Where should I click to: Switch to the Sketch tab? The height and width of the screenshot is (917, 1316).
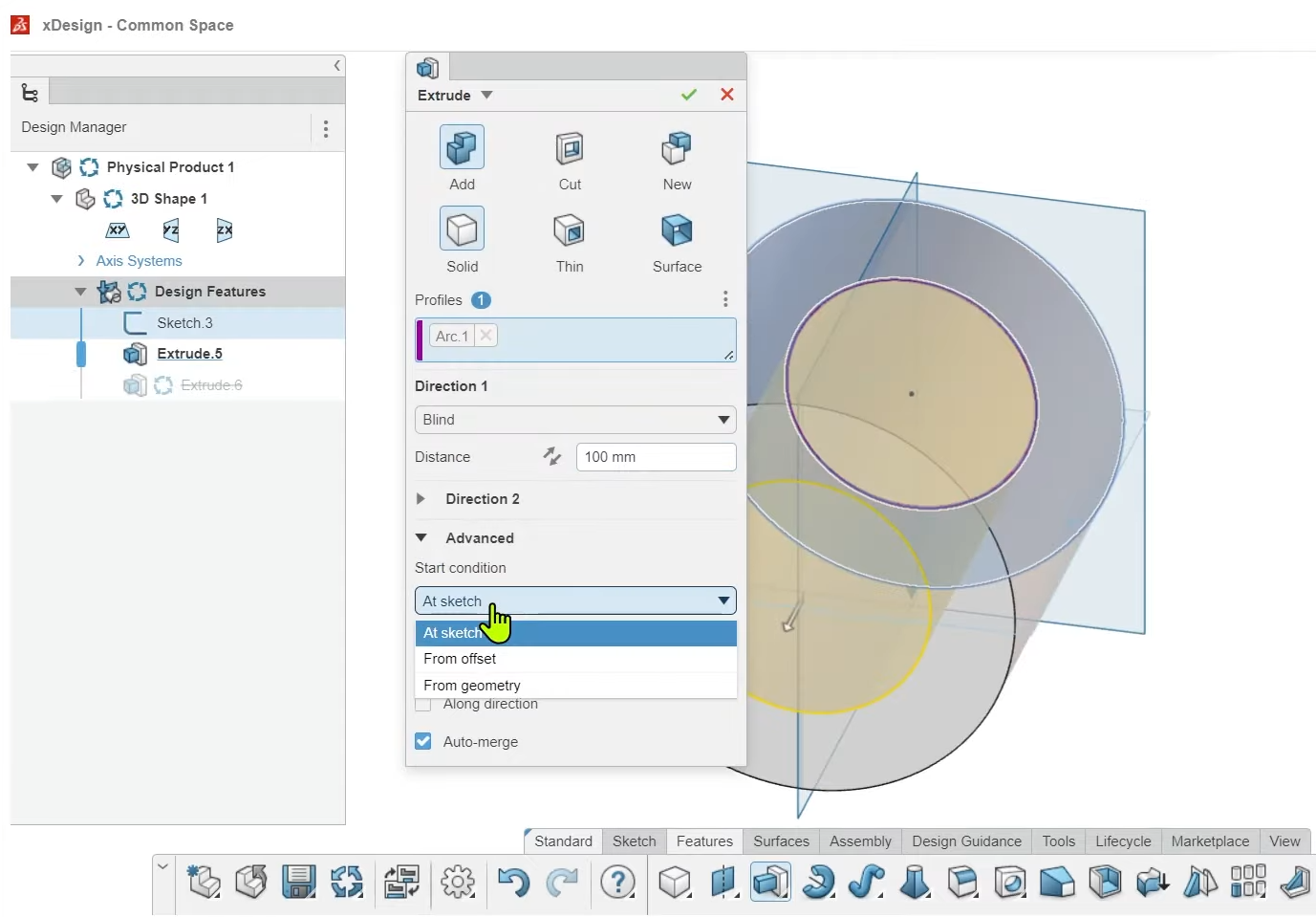pyautogui.click(x=635, y=841)
